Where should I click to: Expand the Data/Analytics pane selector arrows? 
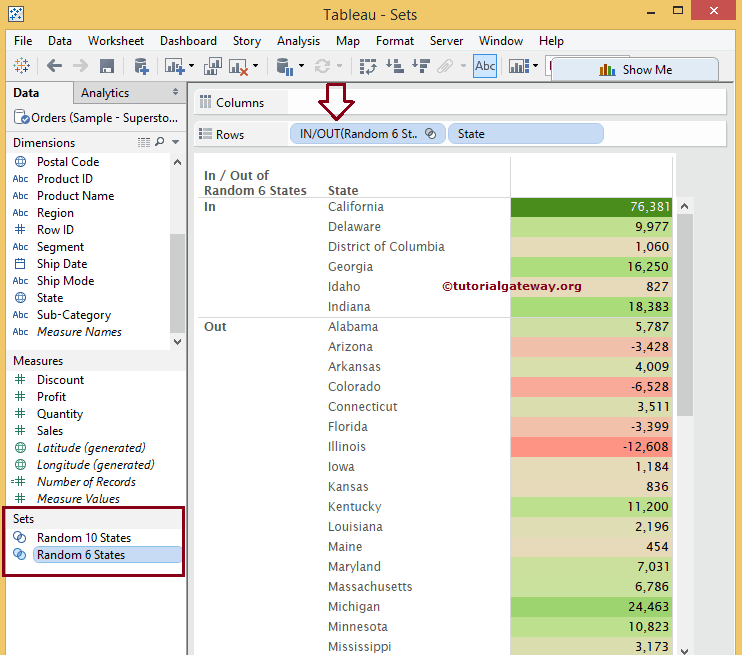coord(176,92)
